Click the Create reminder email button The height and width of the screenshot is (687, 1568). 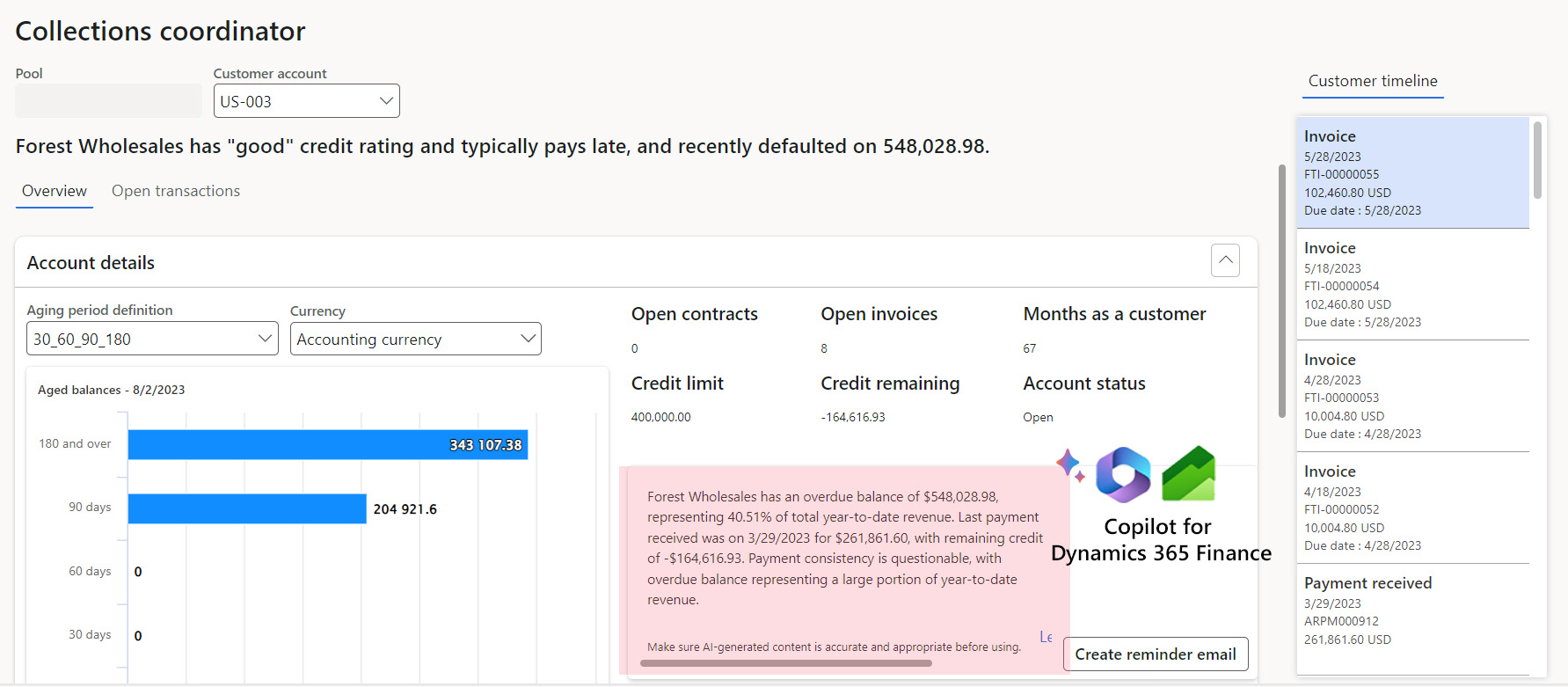click(x=1156, y=654)
